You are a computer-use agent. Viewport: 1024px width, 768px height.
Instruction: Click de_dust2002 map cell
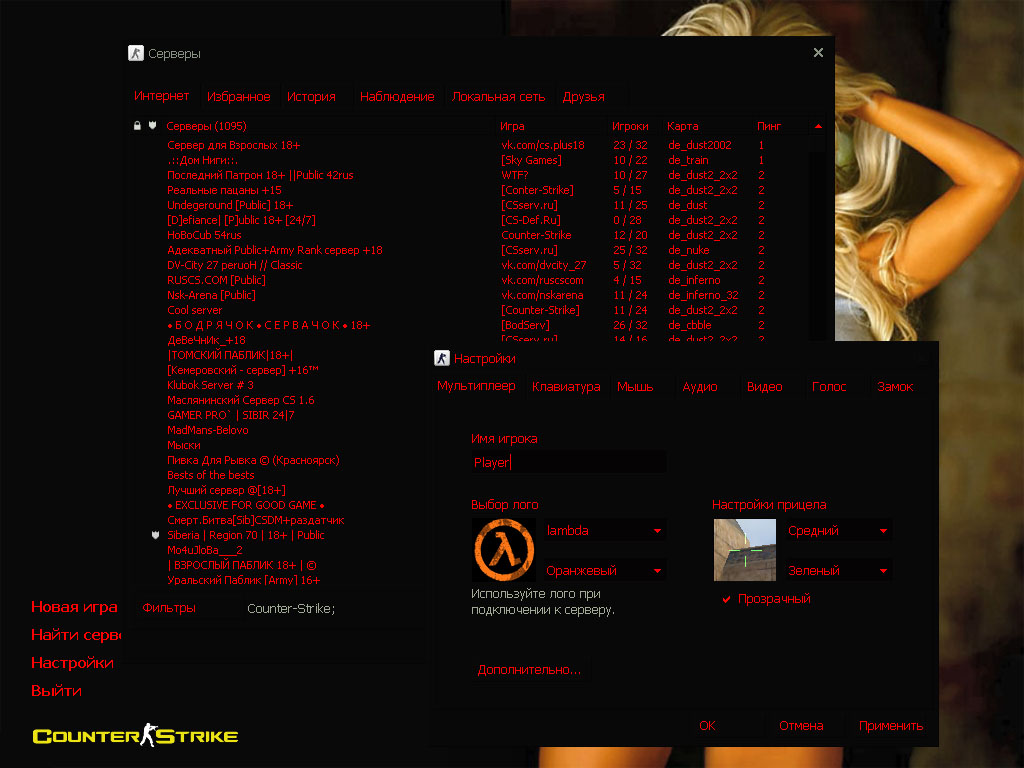pyautogui.click(x=699, y=145)
